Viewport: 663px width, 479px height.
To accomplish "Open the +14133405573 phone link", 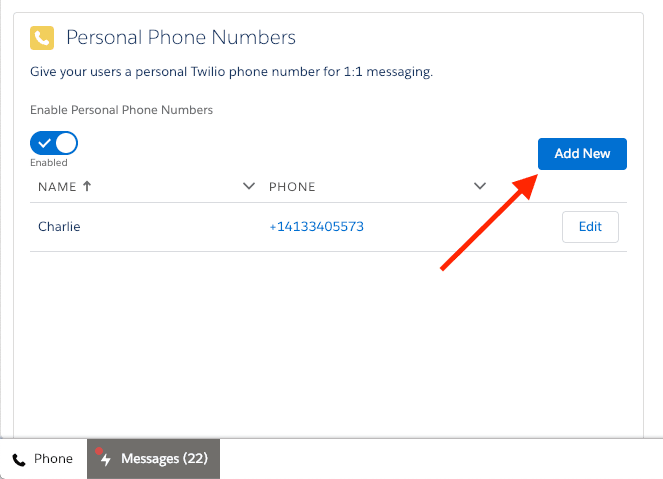I will [x=316, y=227].
